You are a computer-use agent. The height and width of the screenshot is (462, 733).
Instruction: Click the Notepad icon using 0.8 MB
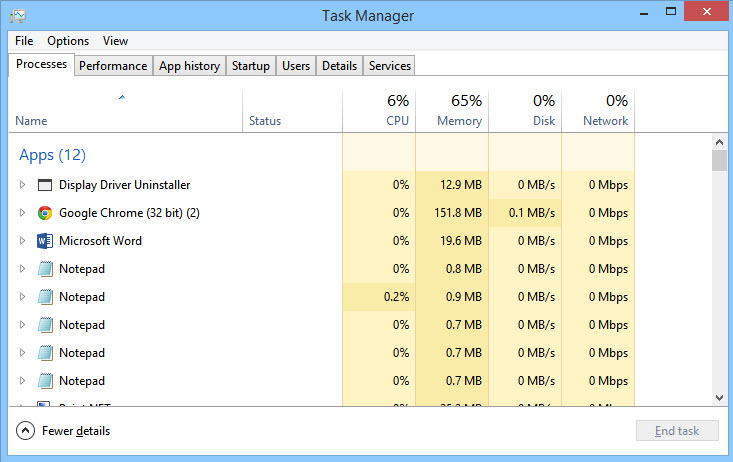[x=45, y=269]
